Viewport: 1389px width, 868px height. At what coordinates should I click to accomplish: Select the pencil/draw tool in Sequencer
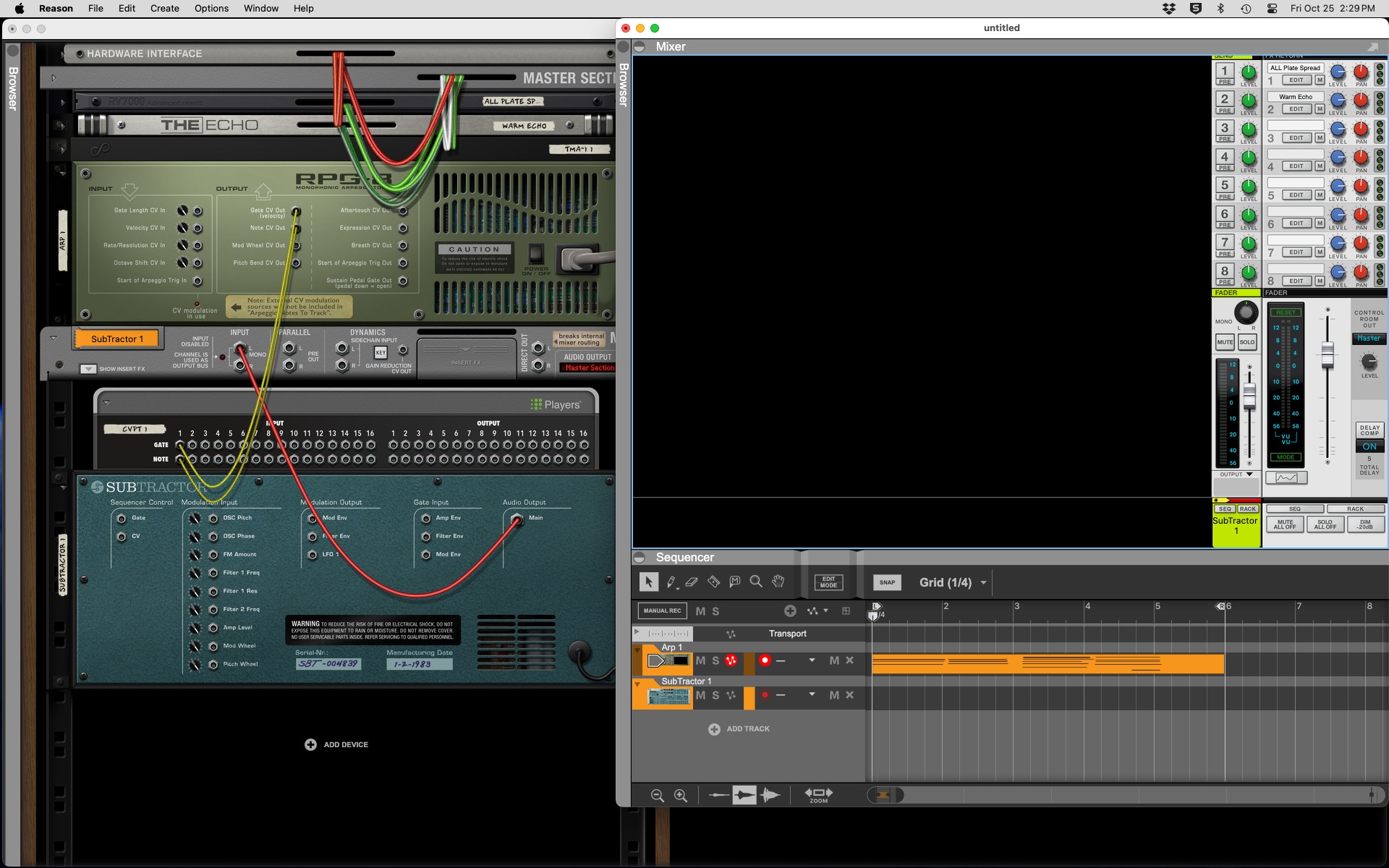coord(671,582)
